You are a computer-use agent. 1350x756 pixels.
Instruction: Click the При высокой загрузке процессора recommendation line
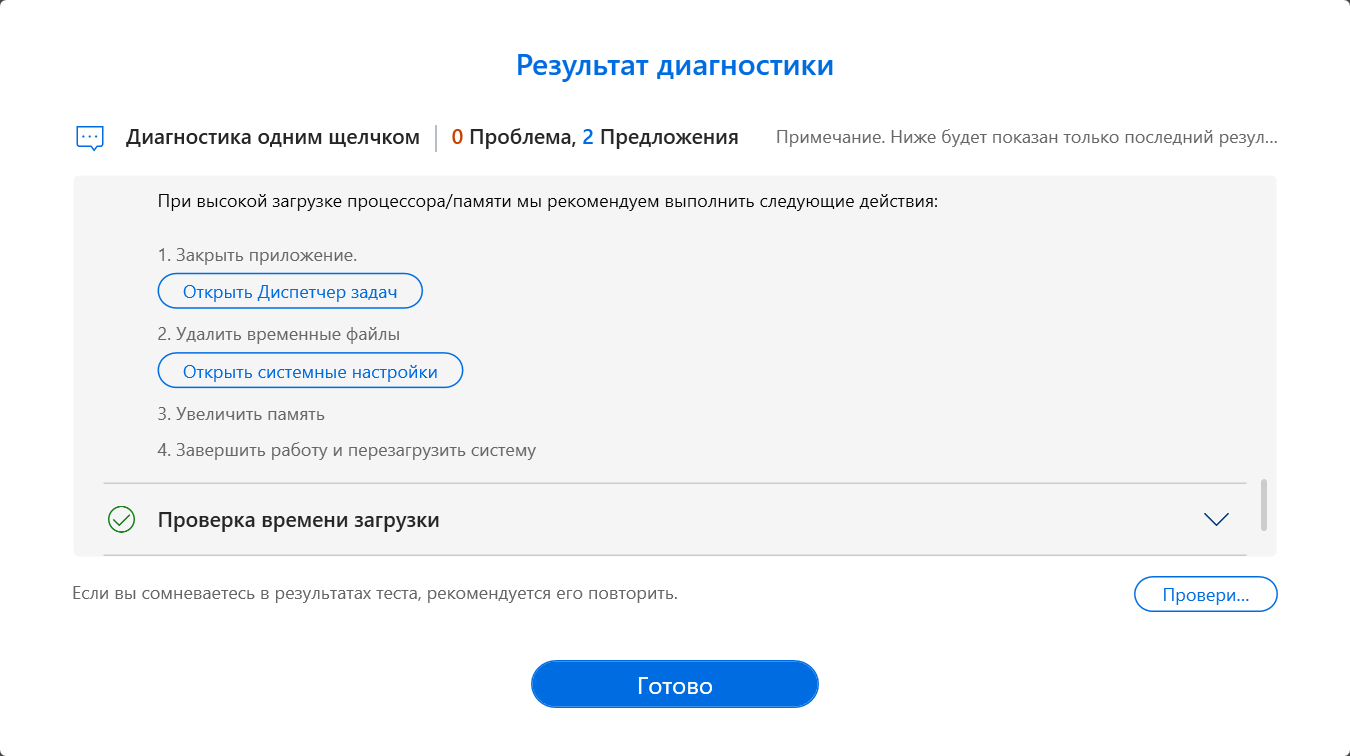[x=547, y=202]
